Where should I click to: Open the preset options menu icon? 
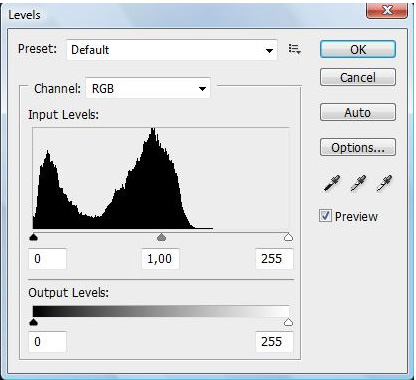[x=295, y=49]
